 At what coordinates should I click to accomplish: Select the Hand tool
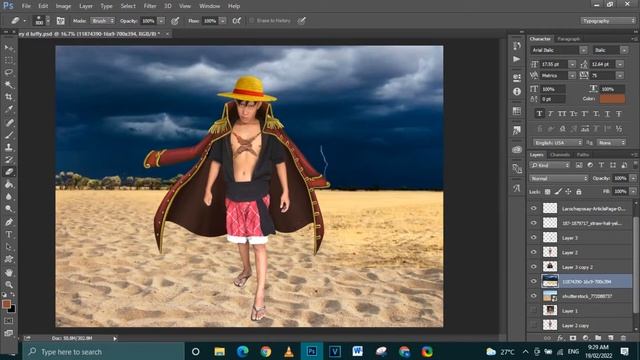coord(9,272)
